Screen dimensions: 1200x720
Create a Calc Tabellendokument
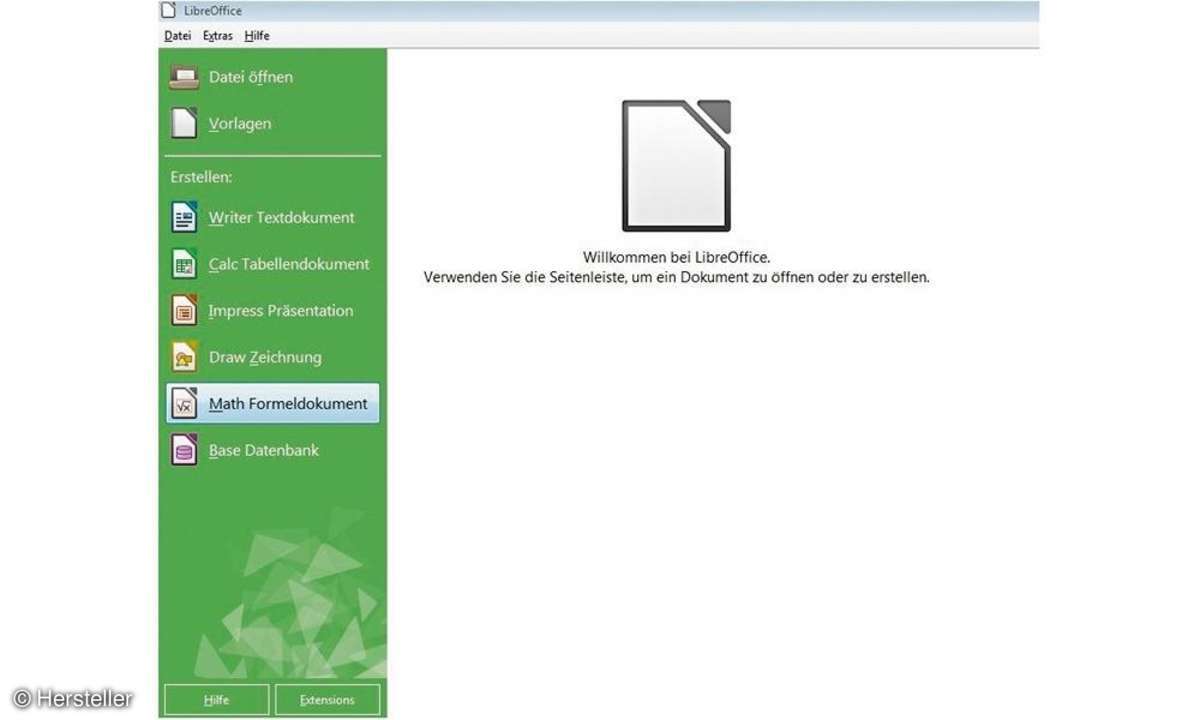[x=289, y=264]
